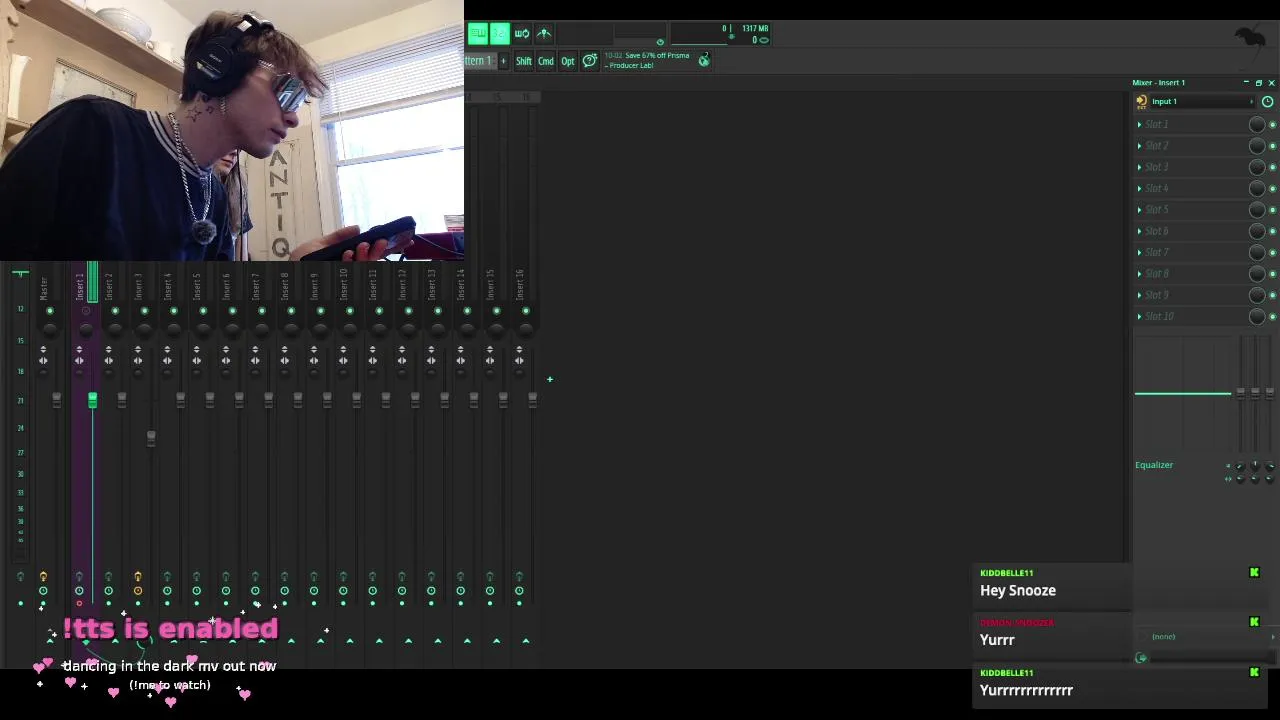Click the Insert 1 pan knob

86,329
